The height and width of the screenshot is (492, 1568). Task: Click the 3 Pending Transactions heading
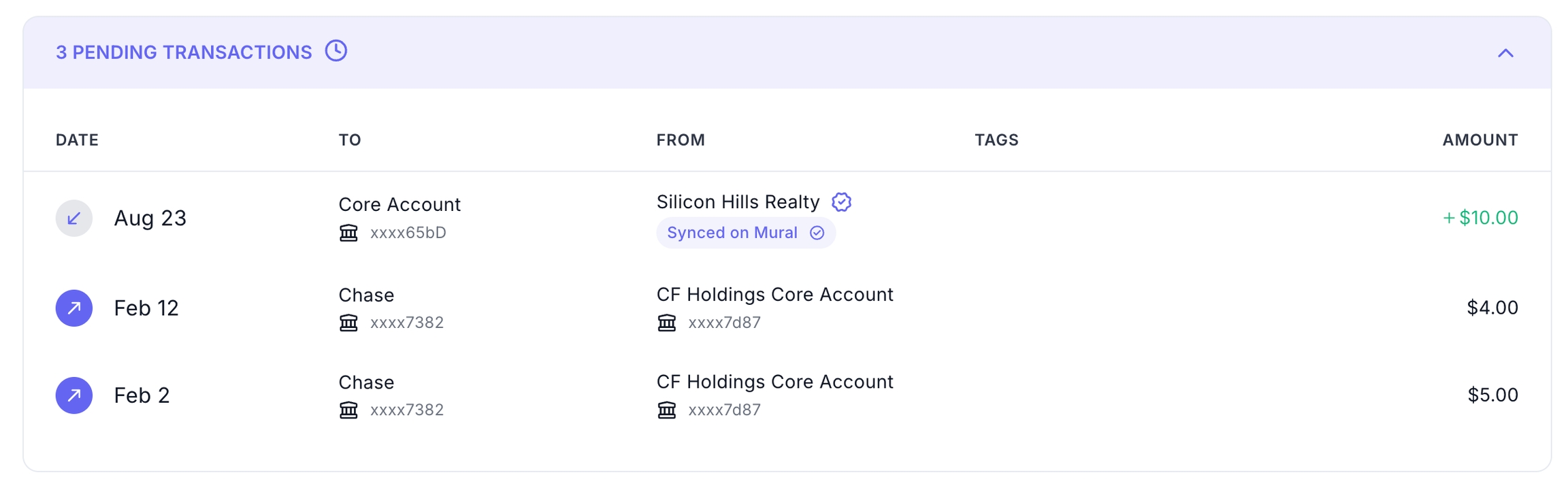[184, 52]
